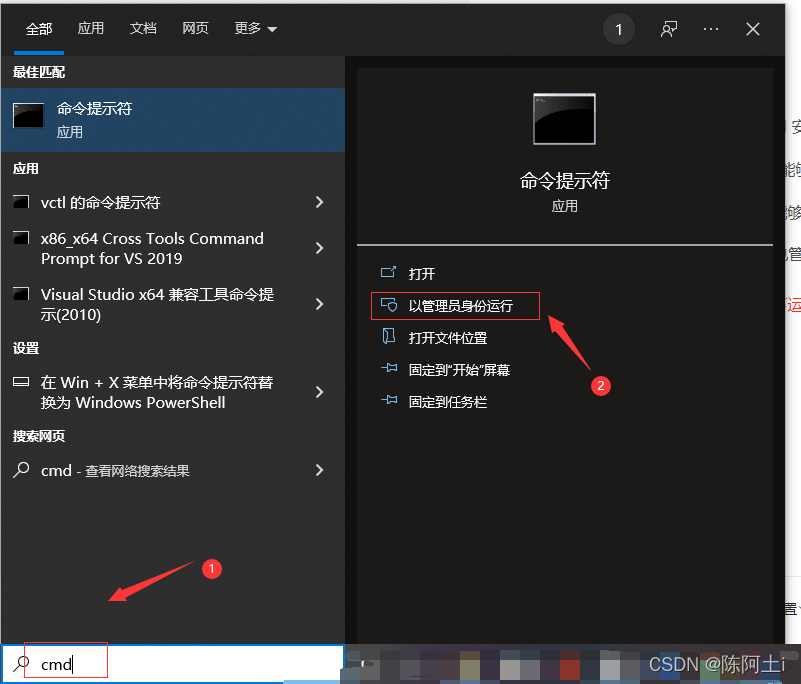The width and height of the screenshot is (801, 684).
Task: Select the 命令提示符 best match result
Action: (173, 120)
